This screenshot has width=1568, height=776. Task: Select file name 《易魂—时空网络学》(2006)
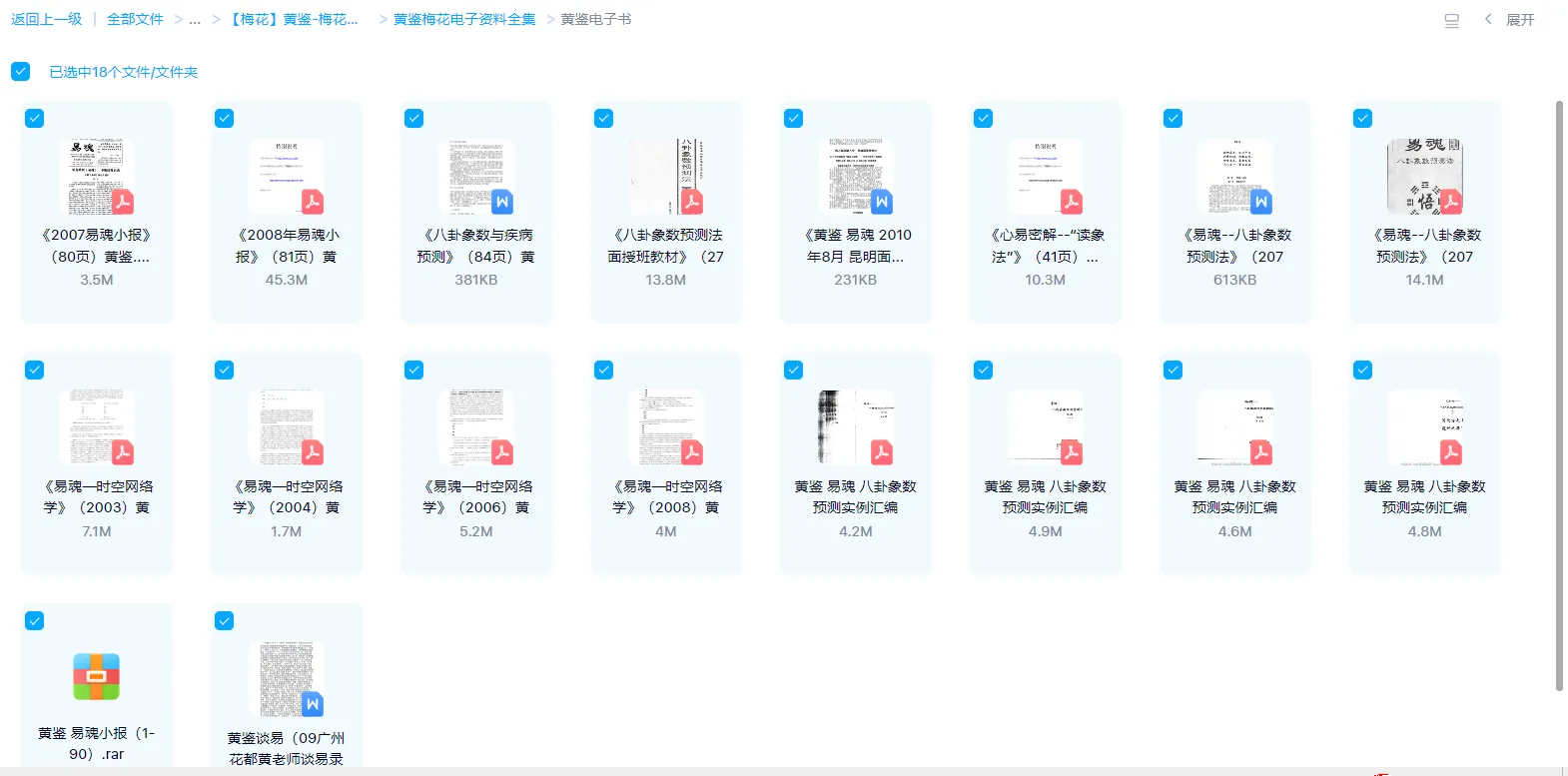[476, 496]
